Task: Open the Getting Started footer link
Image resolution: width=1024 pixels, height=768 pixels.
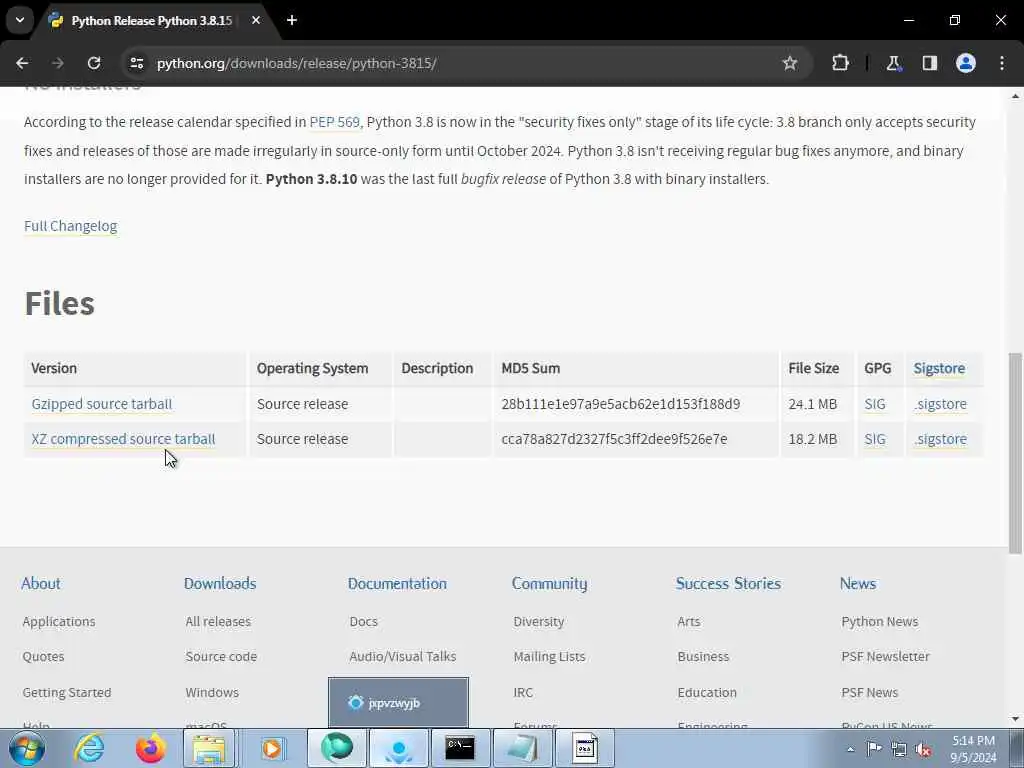Action: [x=67, y=692]
